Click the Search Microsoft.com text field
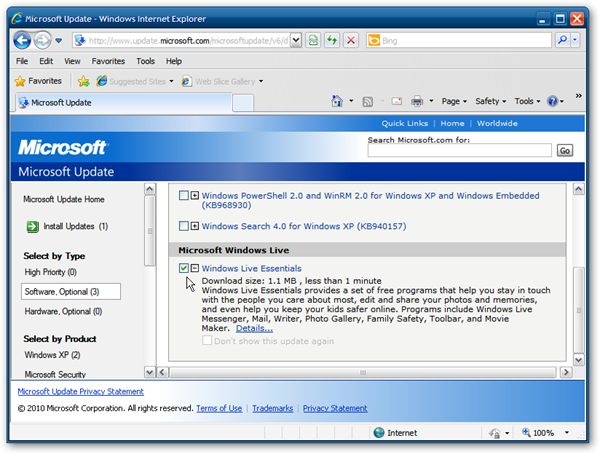This screenshot has width=600, height=454. click(459, 150)
